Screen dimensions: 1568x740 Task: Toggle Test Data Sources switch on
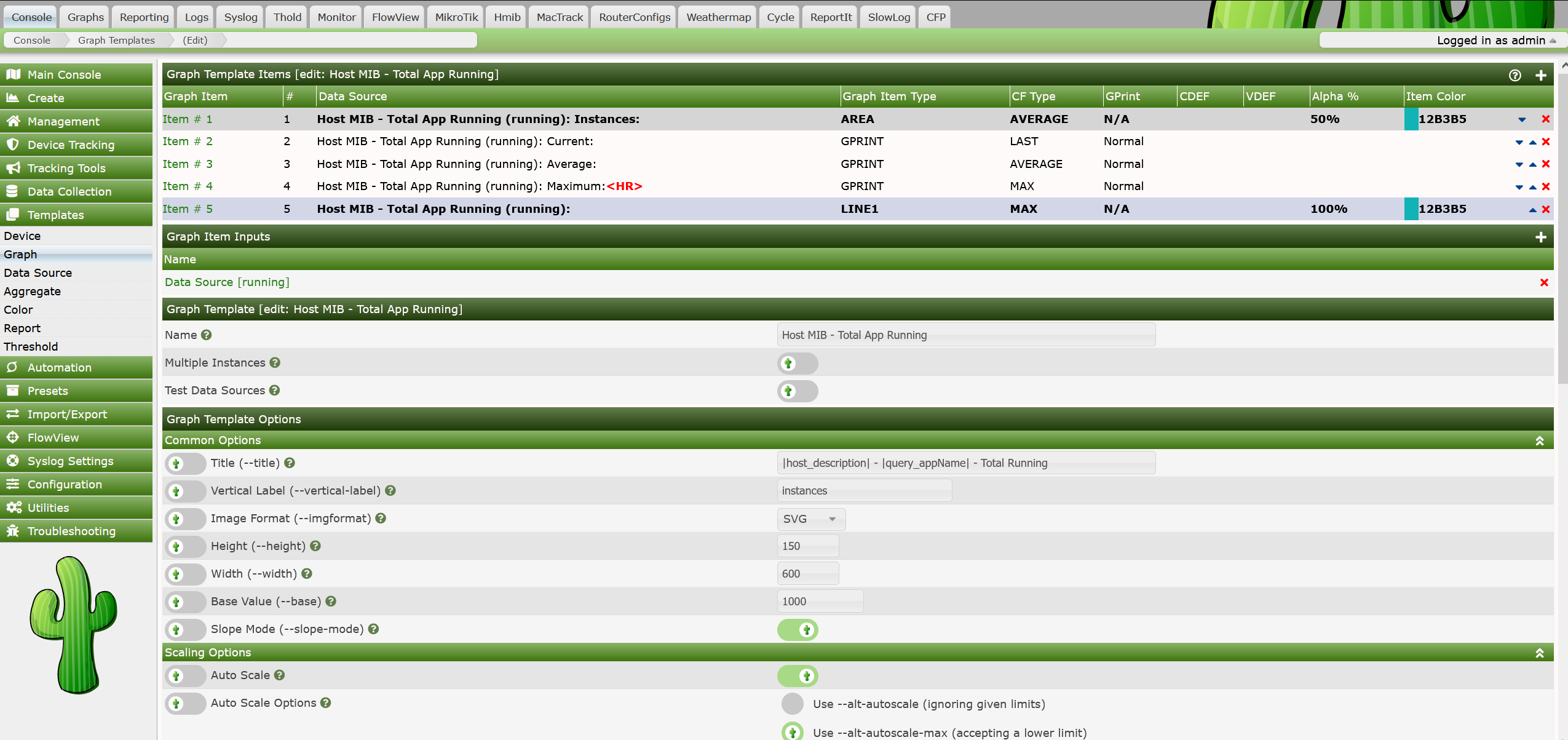798,390
